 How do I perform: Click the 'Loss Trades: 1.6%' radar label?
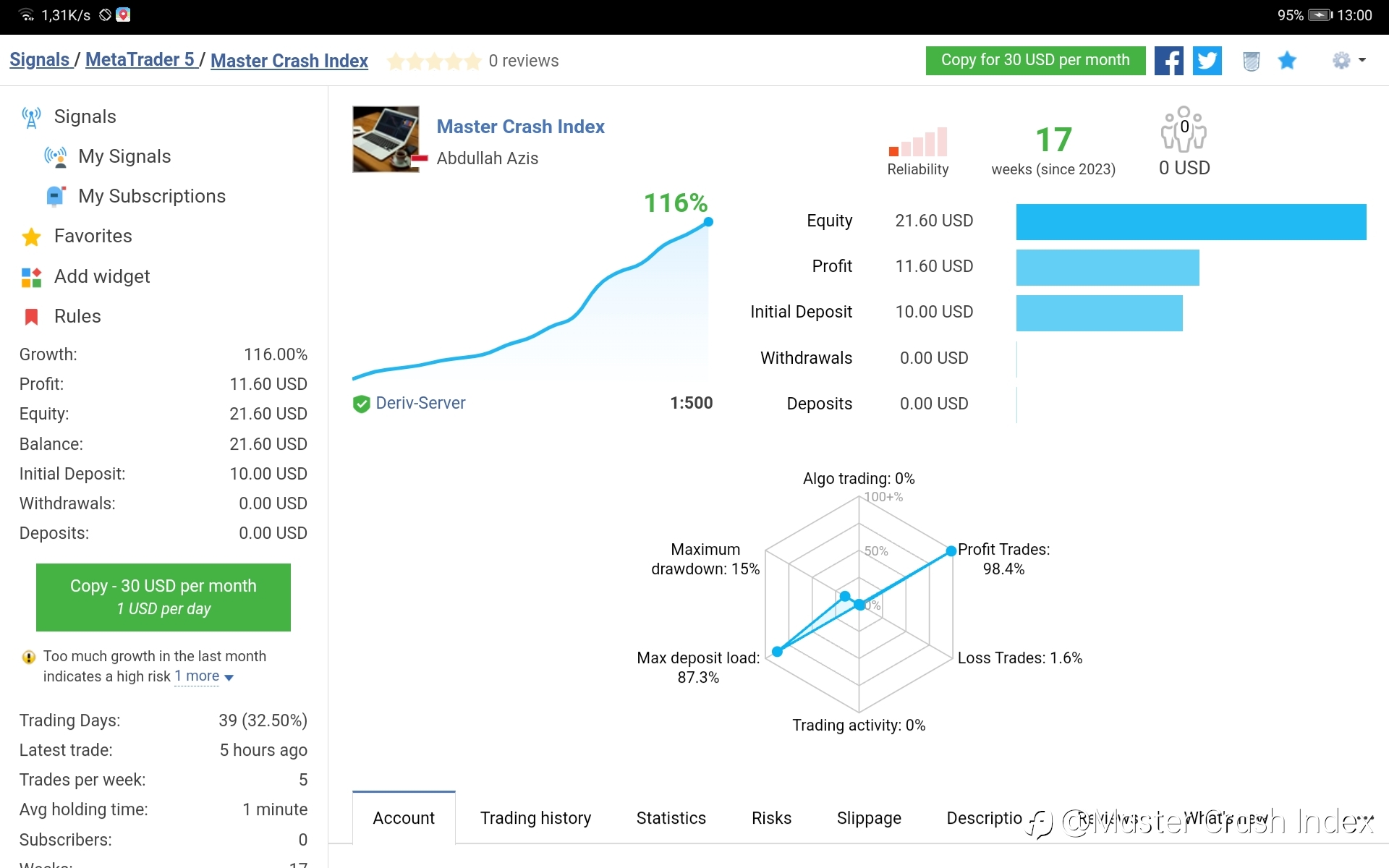pyautogui.click(x=1020, y=658)
